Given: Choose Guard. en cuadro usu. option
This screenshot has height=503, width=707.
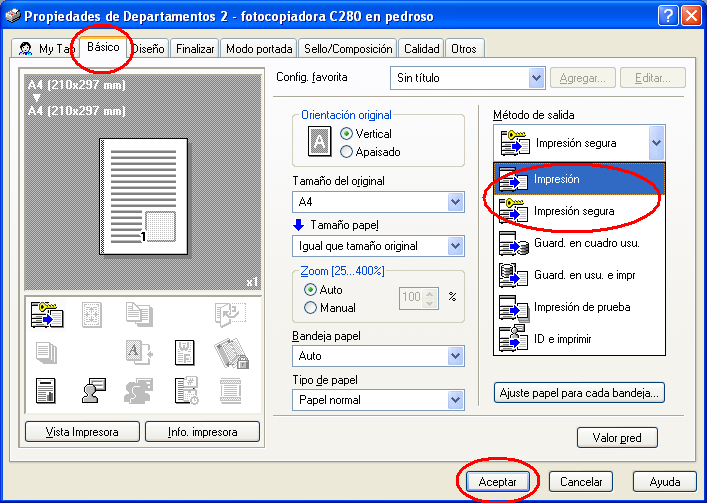Looking at the screenshot, I should point(579,243).
